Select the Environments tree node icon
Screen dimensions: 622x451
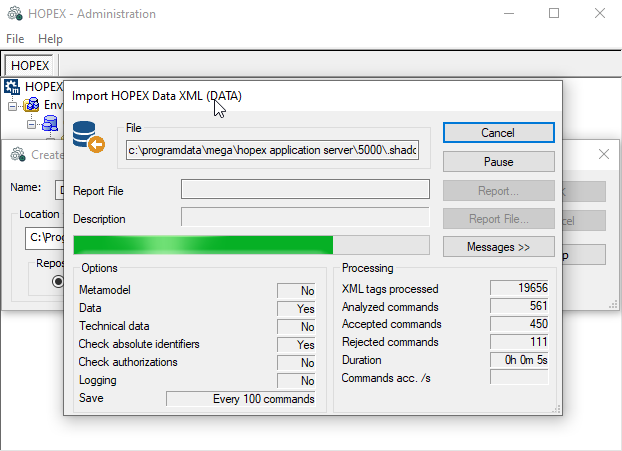tap(32, 105)
